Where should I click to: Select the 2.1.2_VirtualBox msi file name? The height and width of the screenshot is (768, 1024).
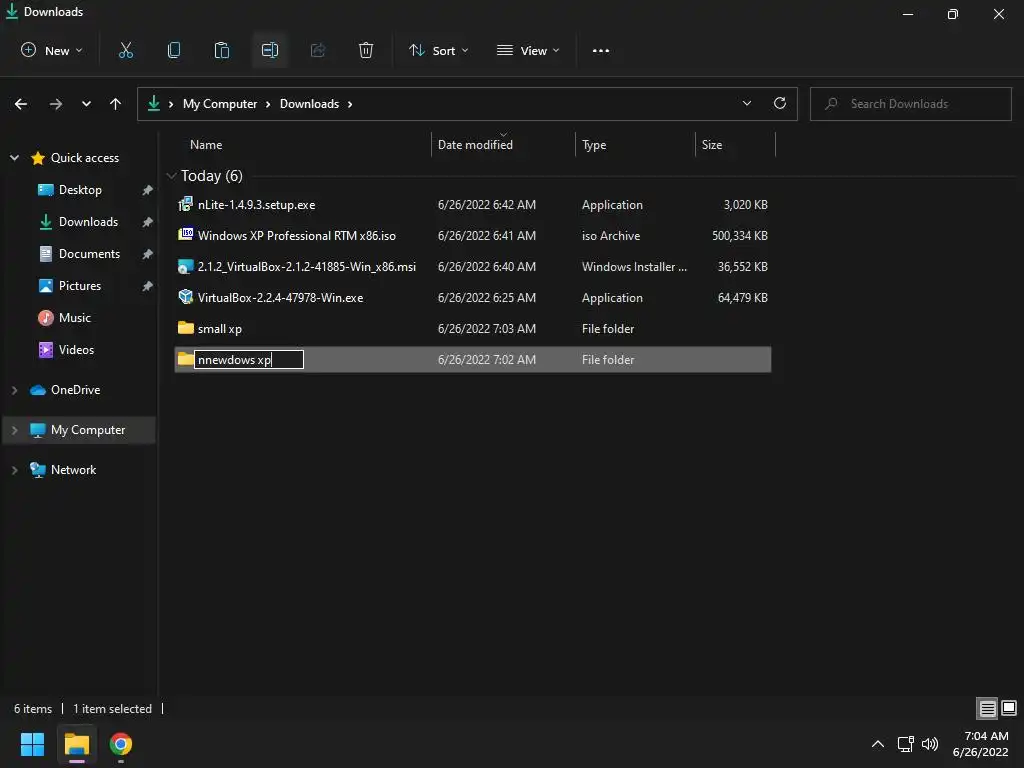[x=307, y=266]
